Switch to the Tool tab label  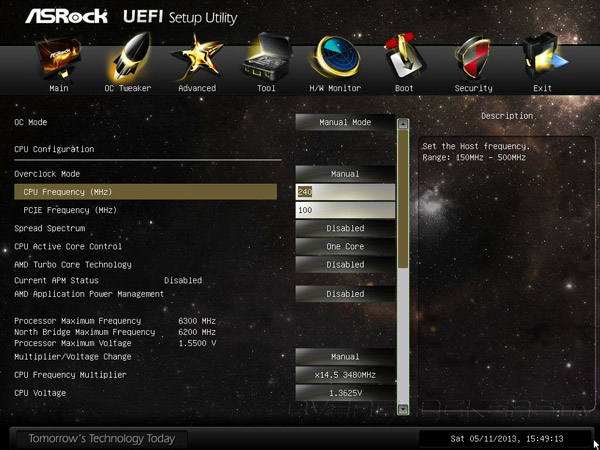(266, 88)
